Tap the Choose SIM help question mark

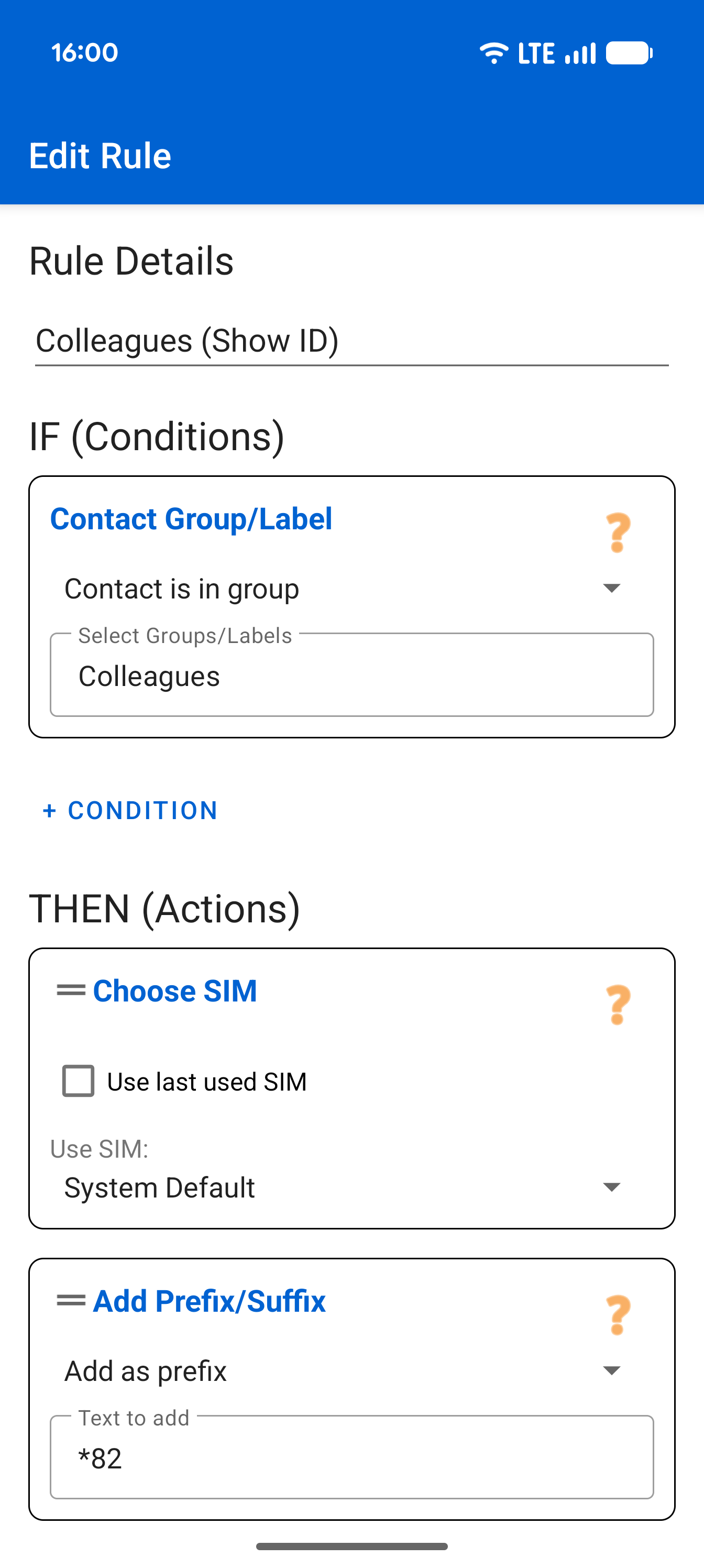pos(618,1005)
